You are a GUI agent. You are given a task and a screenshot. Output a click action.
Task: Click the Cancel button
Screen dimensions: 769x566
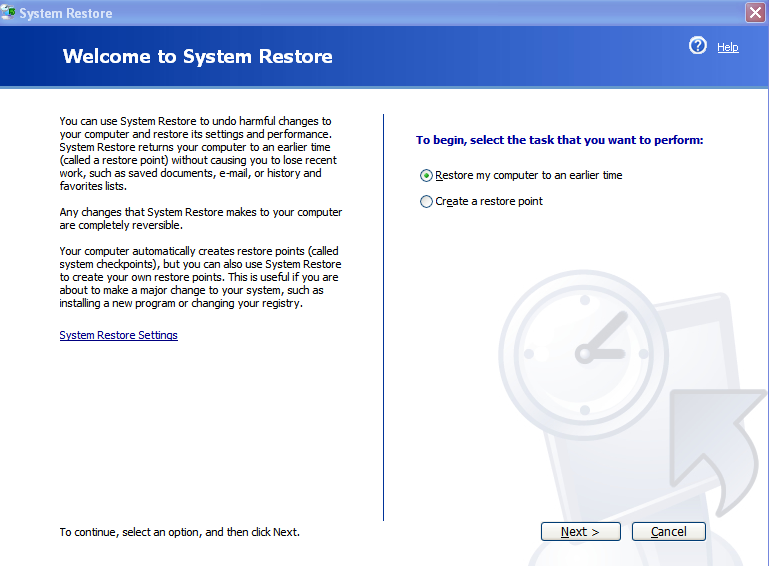click(668, 532)
